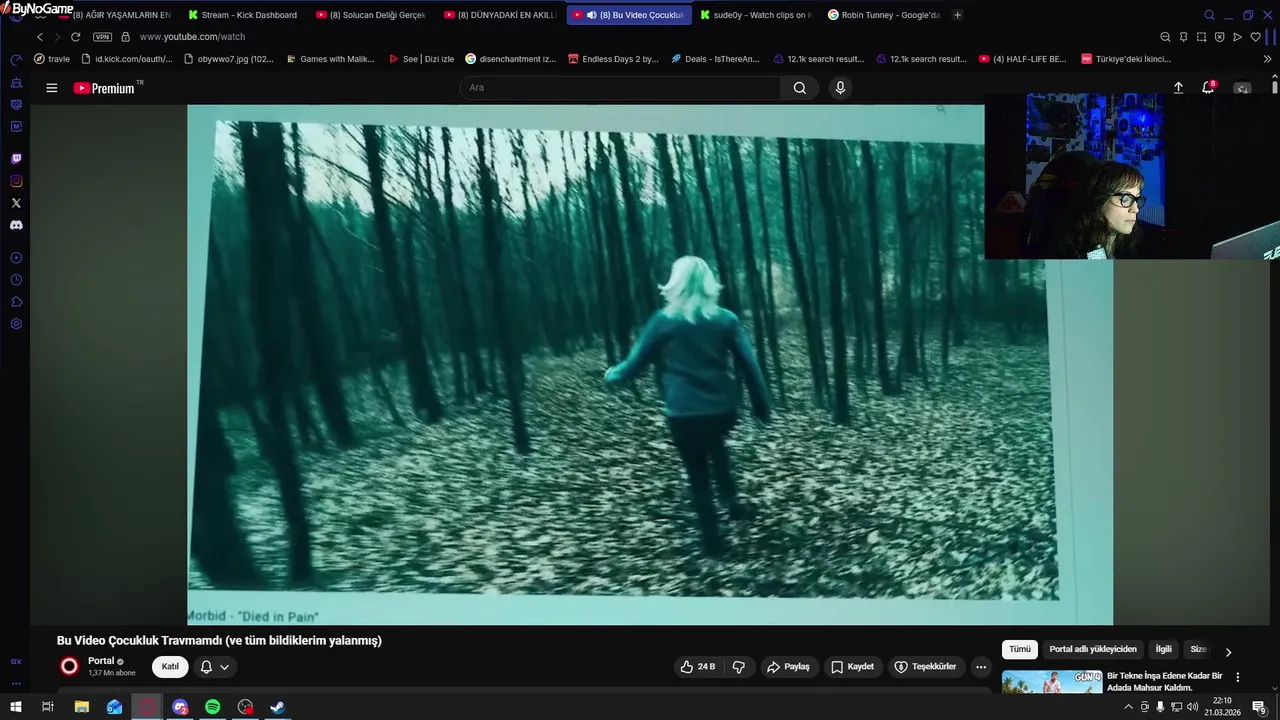Start voice search with microphone icon
The image size is (1280, 720).
[x=840, y=88]
